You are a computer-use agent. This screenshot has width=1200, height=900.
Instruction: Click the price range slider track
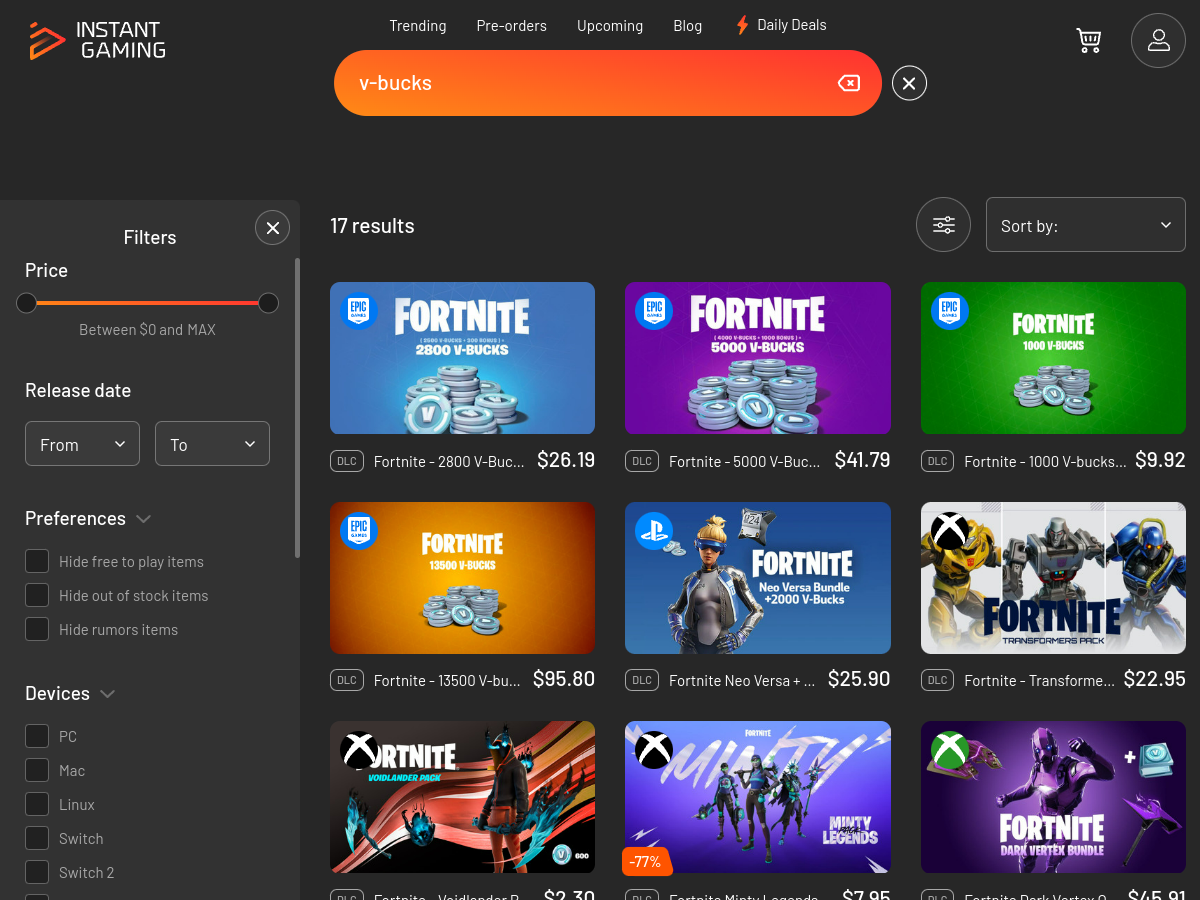(147, 303)
